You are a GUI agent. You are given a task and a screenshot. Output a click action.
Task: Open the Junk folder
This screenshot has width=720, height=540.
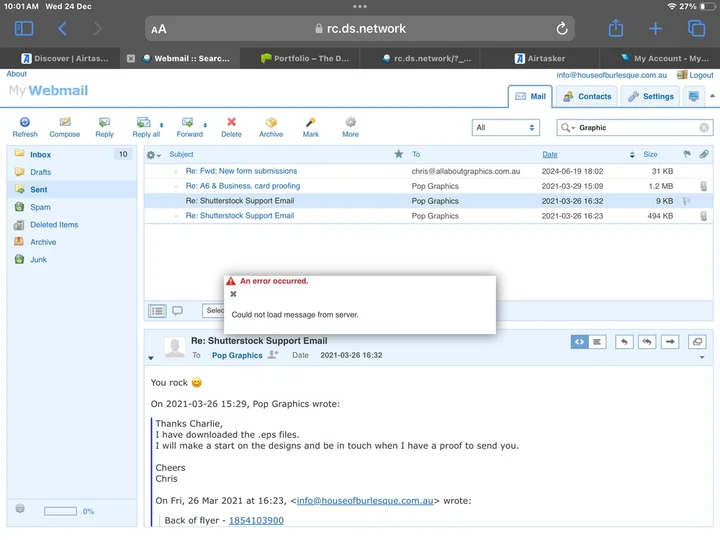coord(72,259)
